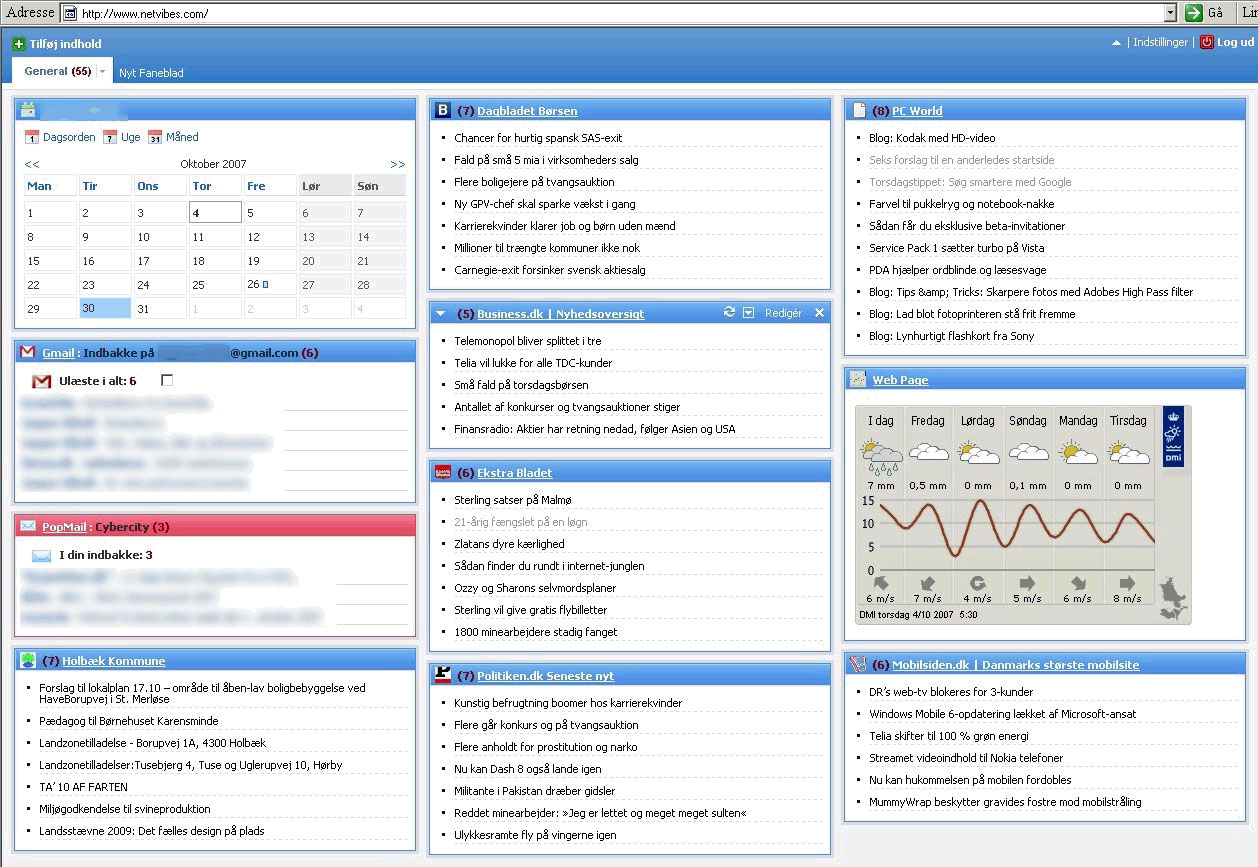The image size is (1258, 867).
Task: Open the Indstillinger link
Action: tap(1160, 42)
